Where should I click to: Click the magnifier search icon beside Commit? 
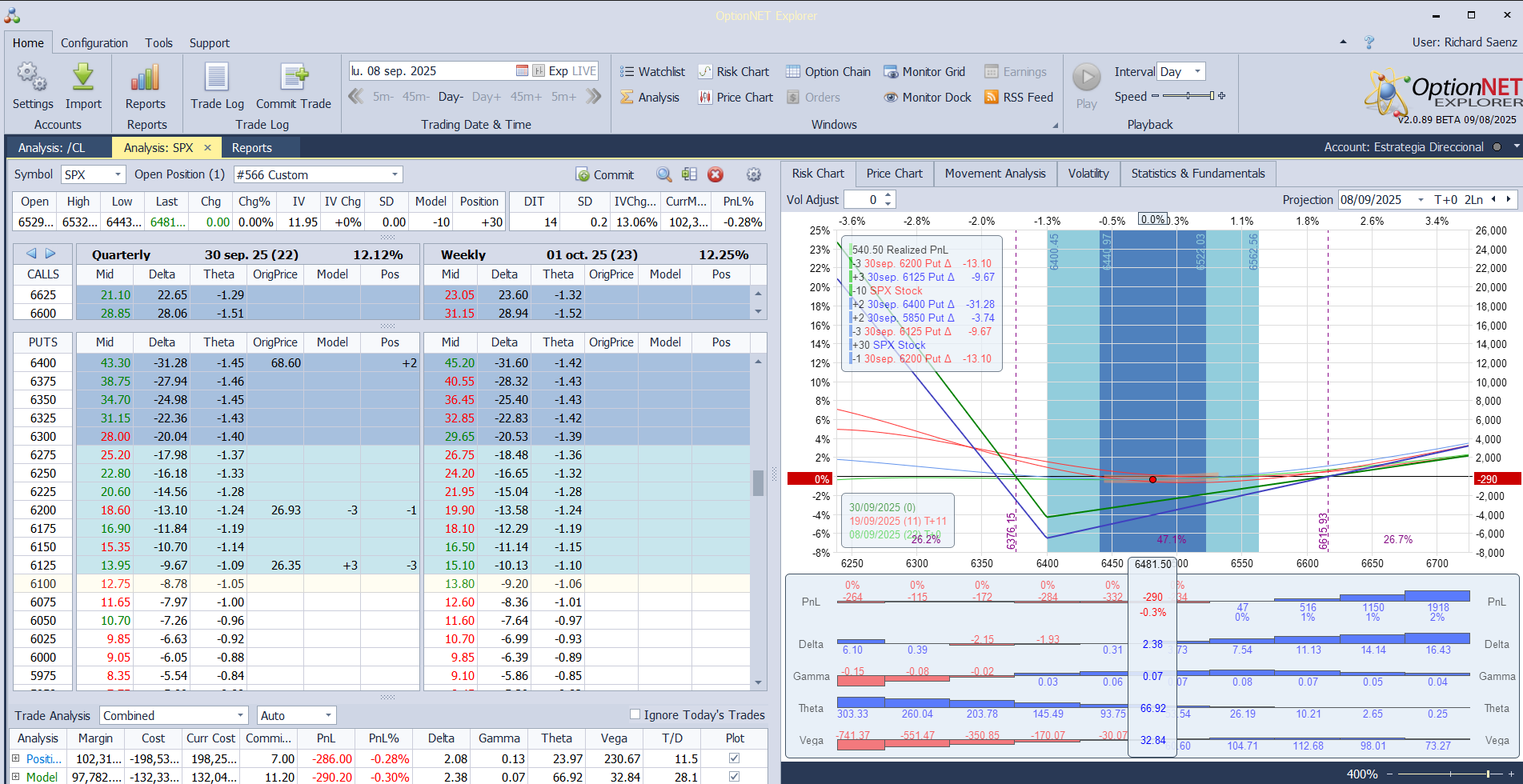[x=663, y=174]
